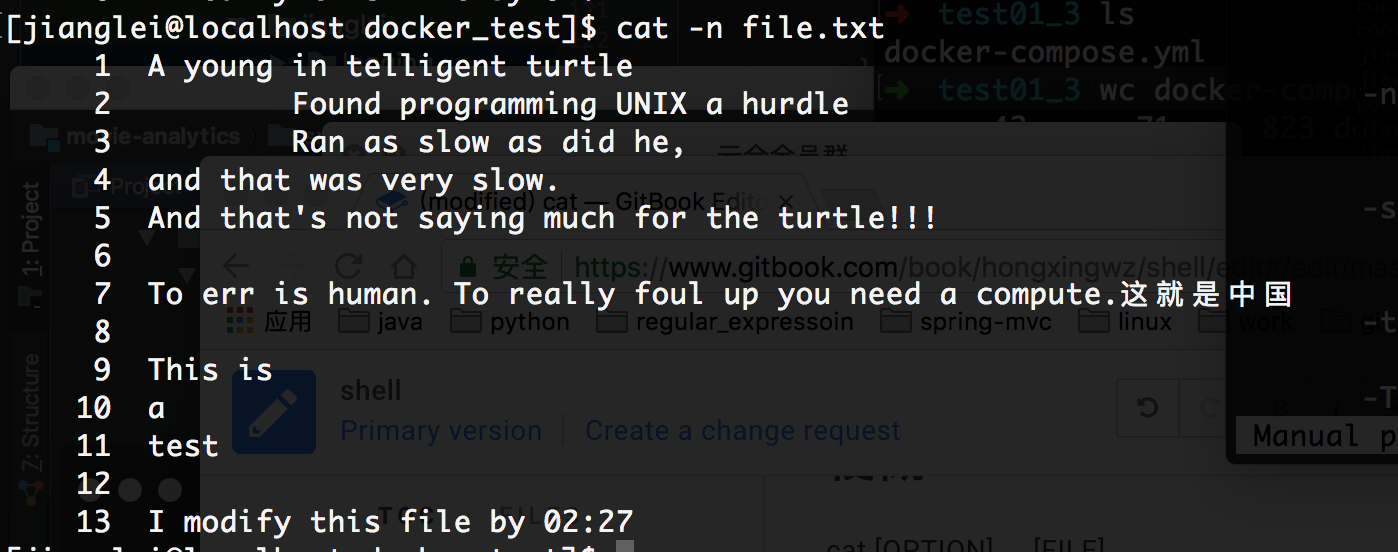This screenshot has height=552, width=1398.
Task: Click the undo arrow button in GitBook
Action: (x=1148, y=407)
